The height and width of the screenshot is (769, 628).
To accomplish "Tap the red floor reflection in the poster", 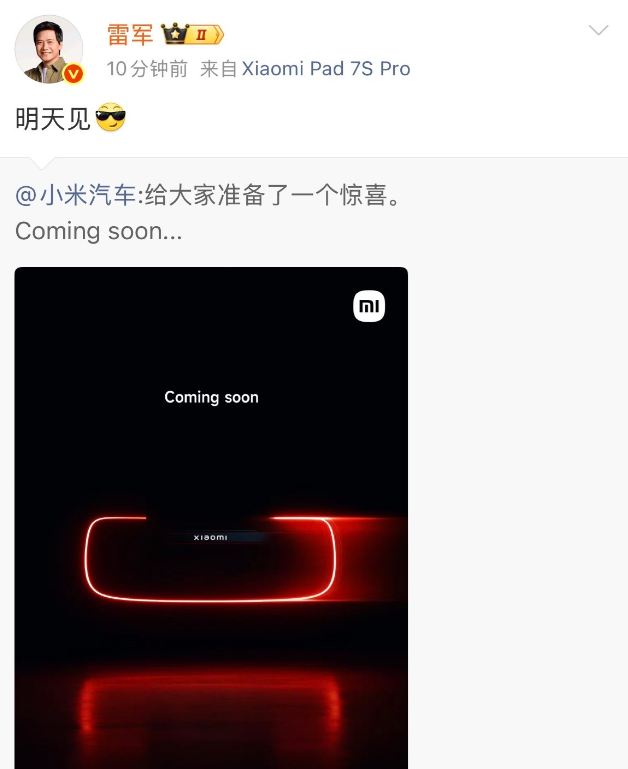I will 211,706.
